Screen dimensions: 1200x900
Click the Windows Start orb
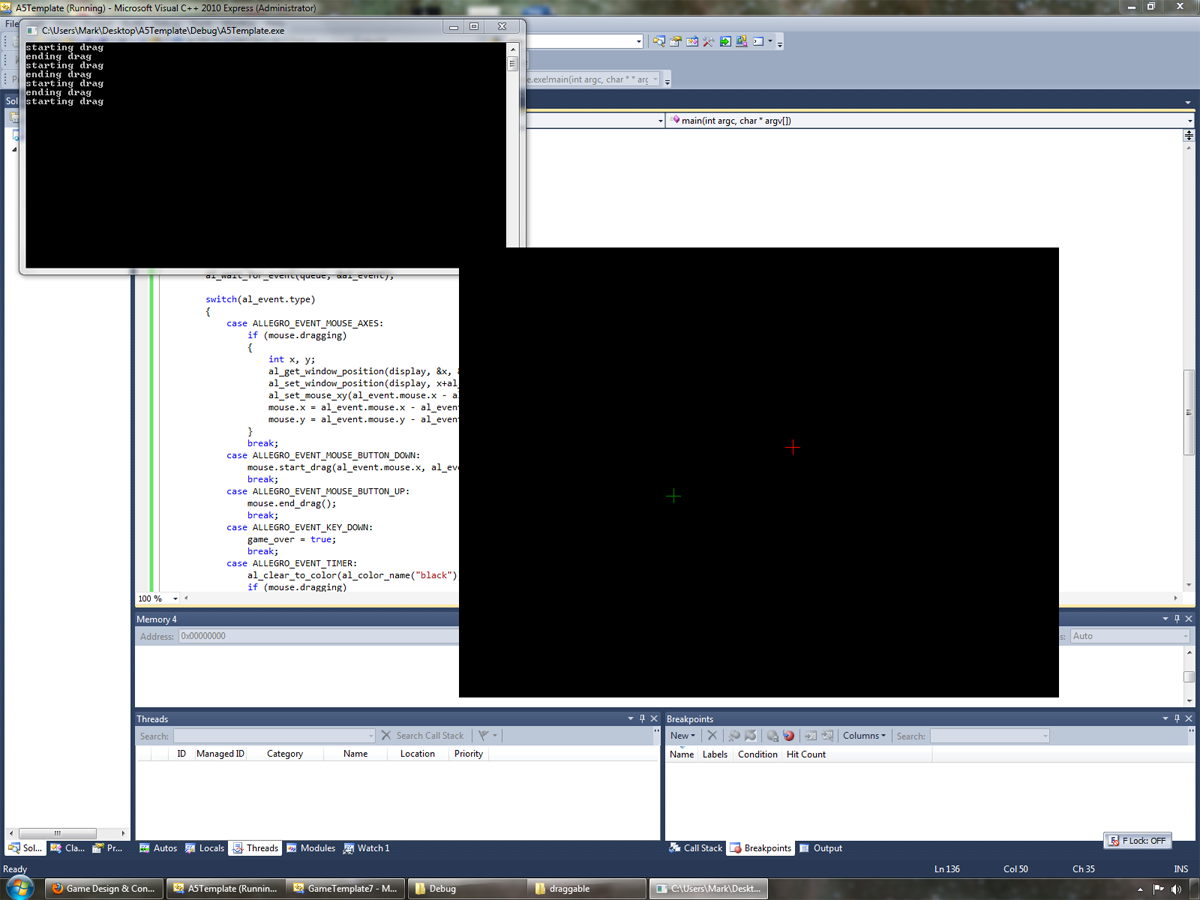point(19,887)
